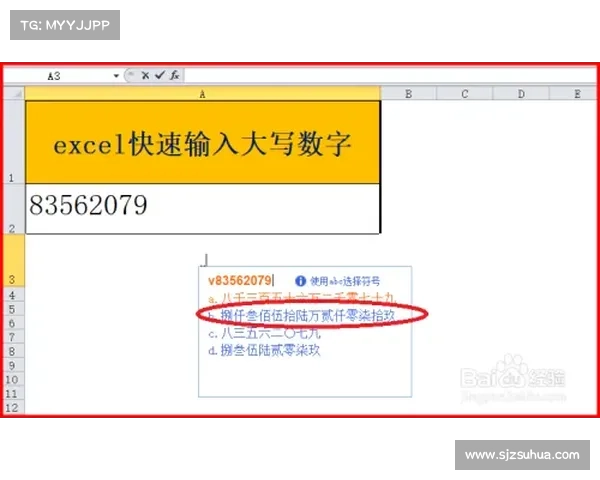
Task: Select column C header
Action: [x=465, y=94]
